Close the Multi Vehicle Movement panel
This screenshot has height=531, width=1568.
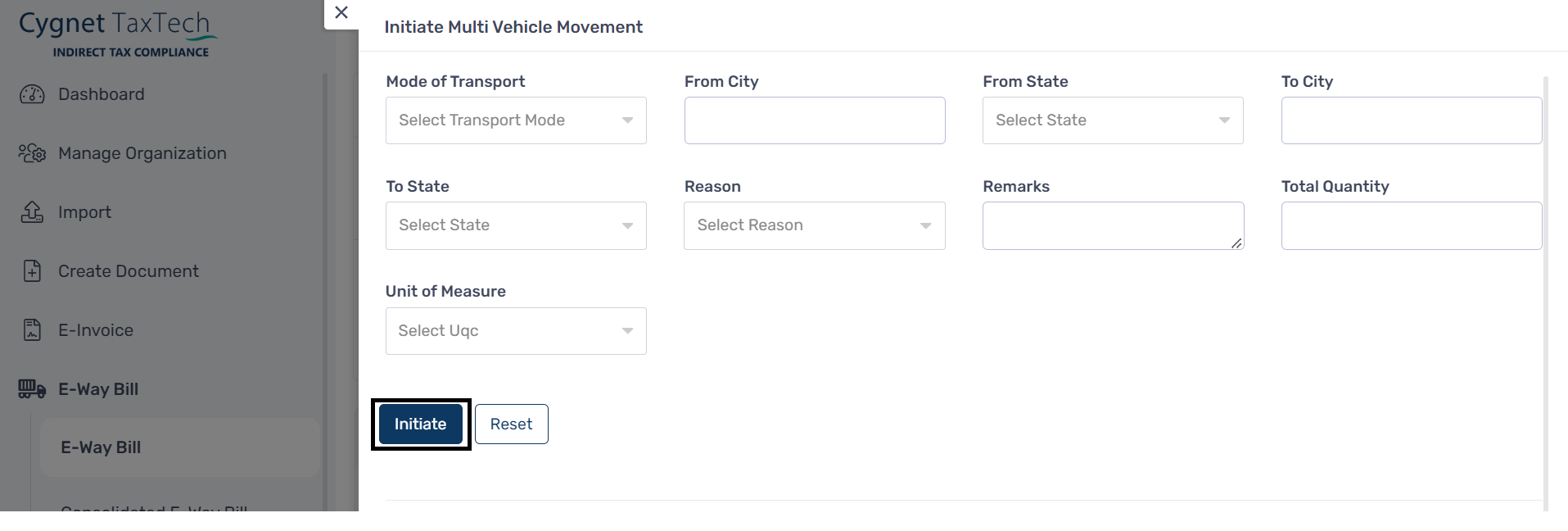pyautogui.click(x=341, y=12)
